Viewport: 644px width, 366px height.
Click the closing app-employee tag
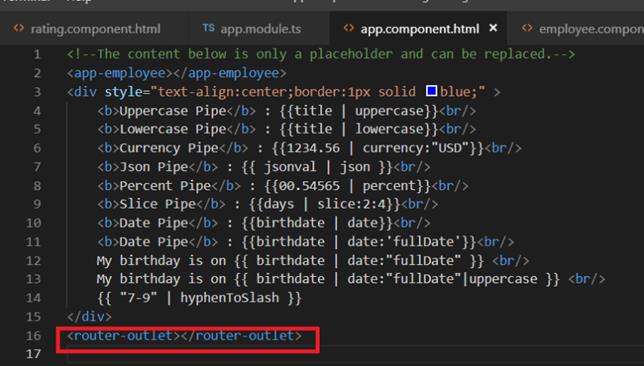point(230,73)
